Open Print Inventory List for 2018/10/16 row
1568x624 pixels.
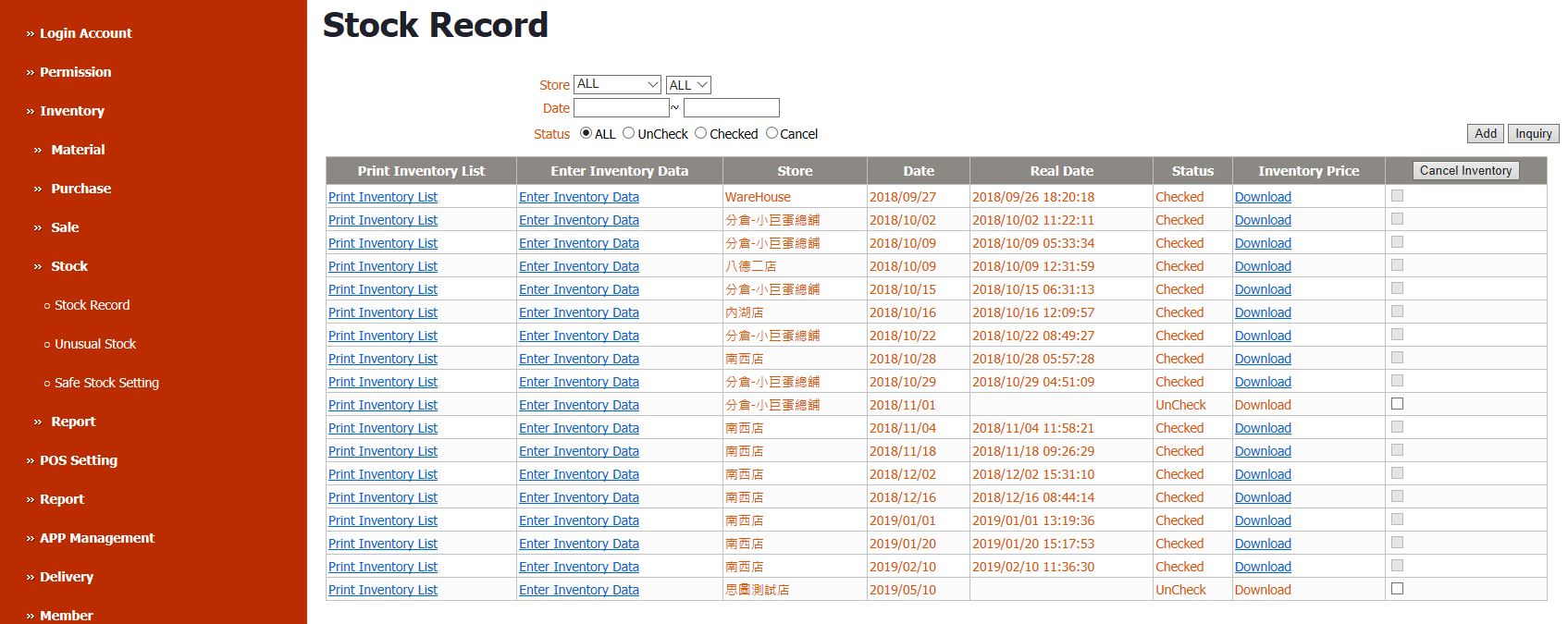click(383, 312)
